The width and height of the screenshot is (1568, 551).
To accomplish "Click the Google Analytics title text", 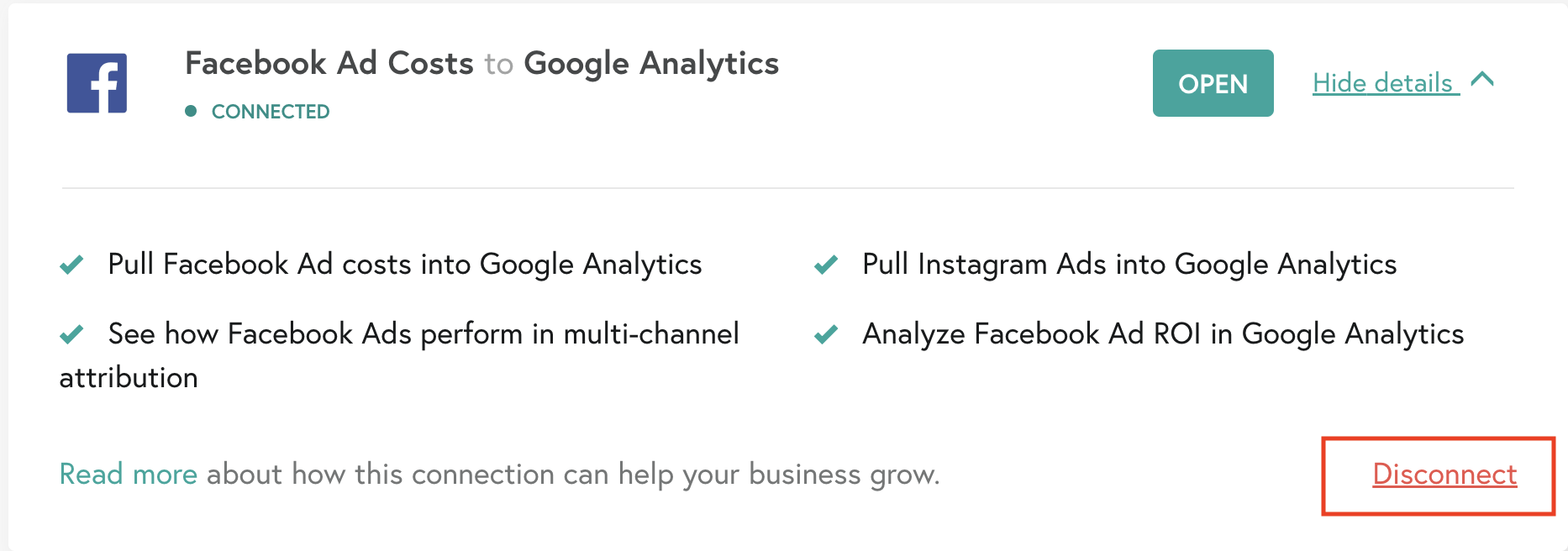I will tap(651, 64).
